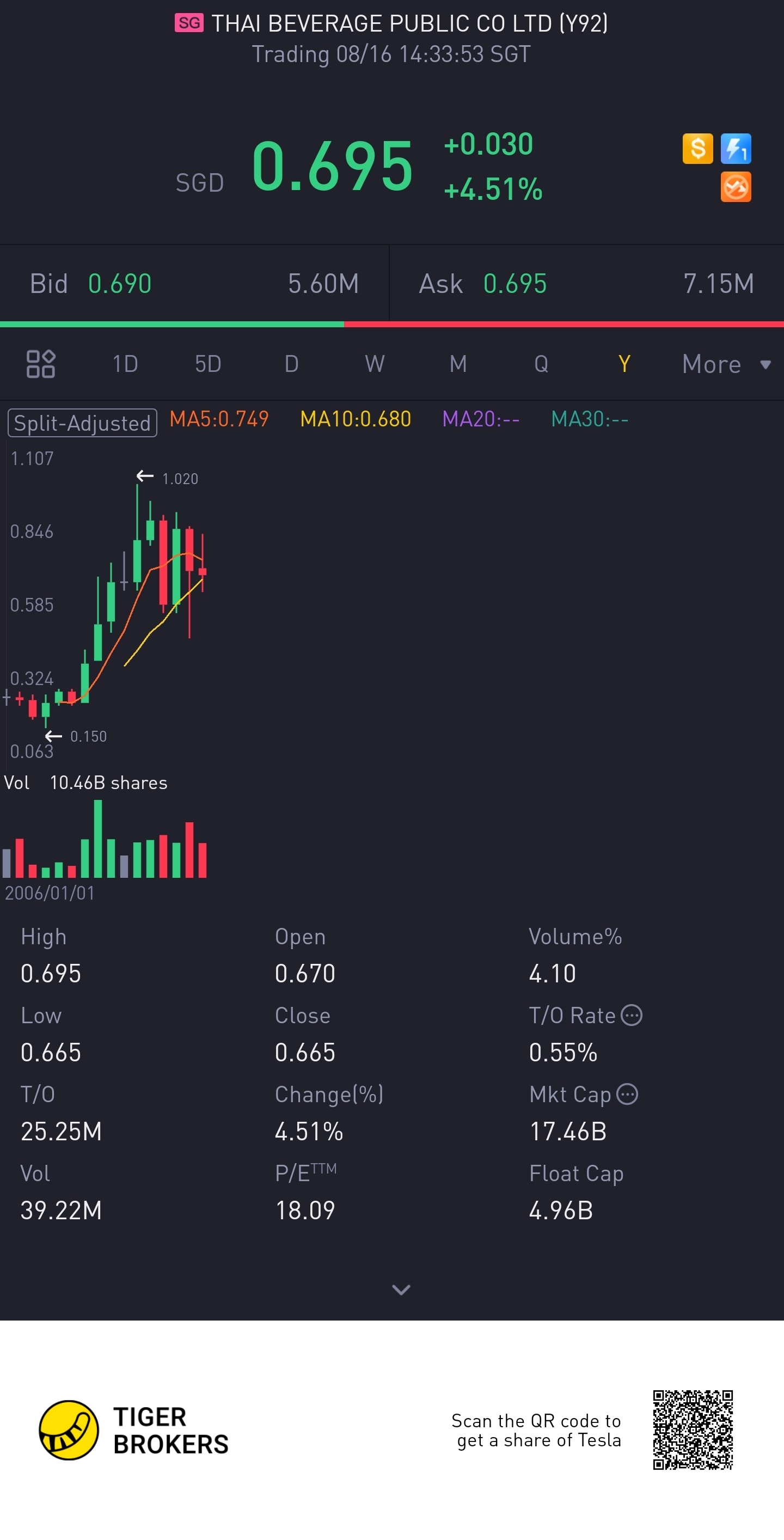This screenshot has width=784, height=1540.
Task: Click the Tesla share QR code
Action: click(x=693, y=1429)
